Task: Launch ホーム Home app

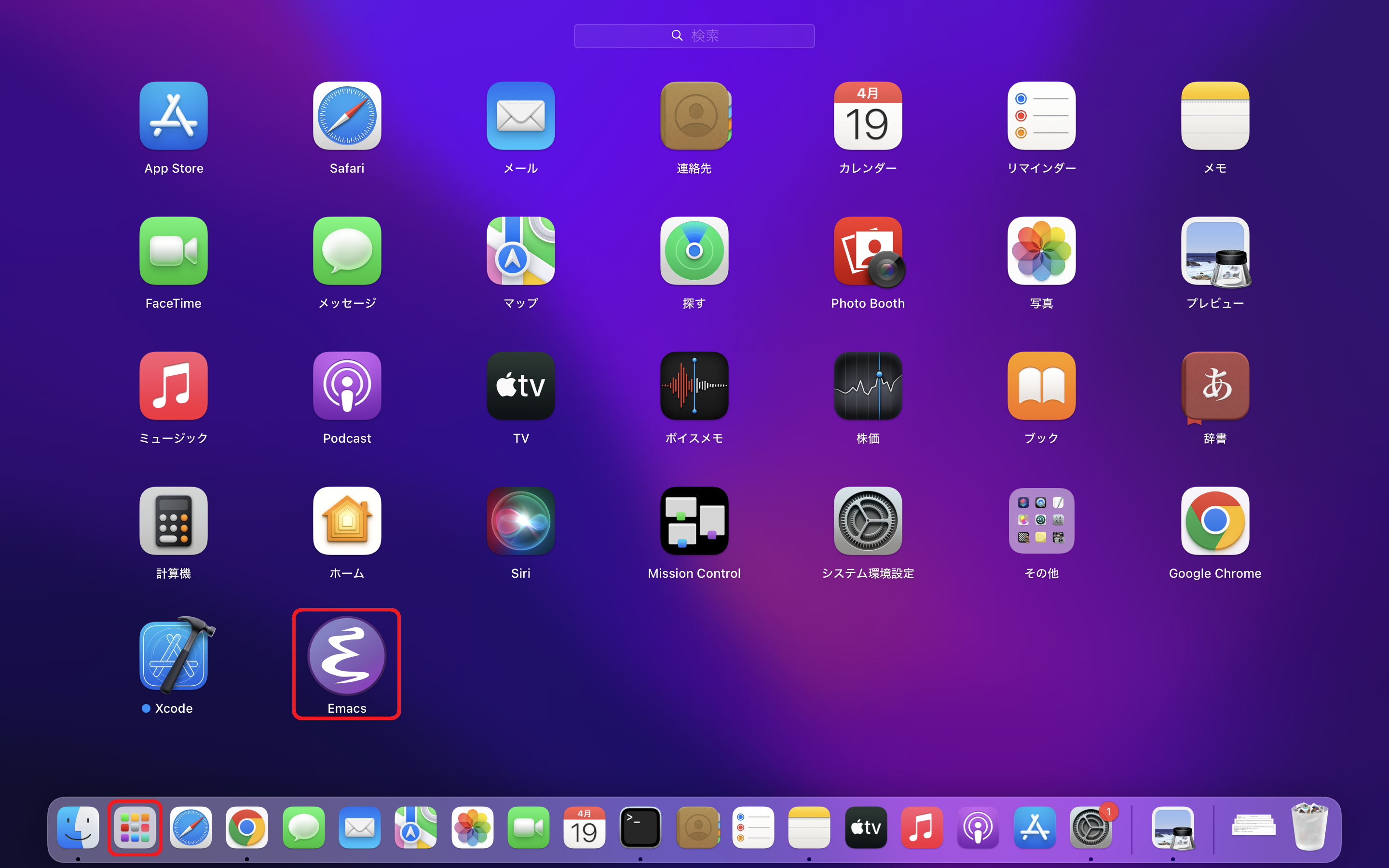Action: coord(347,521)
